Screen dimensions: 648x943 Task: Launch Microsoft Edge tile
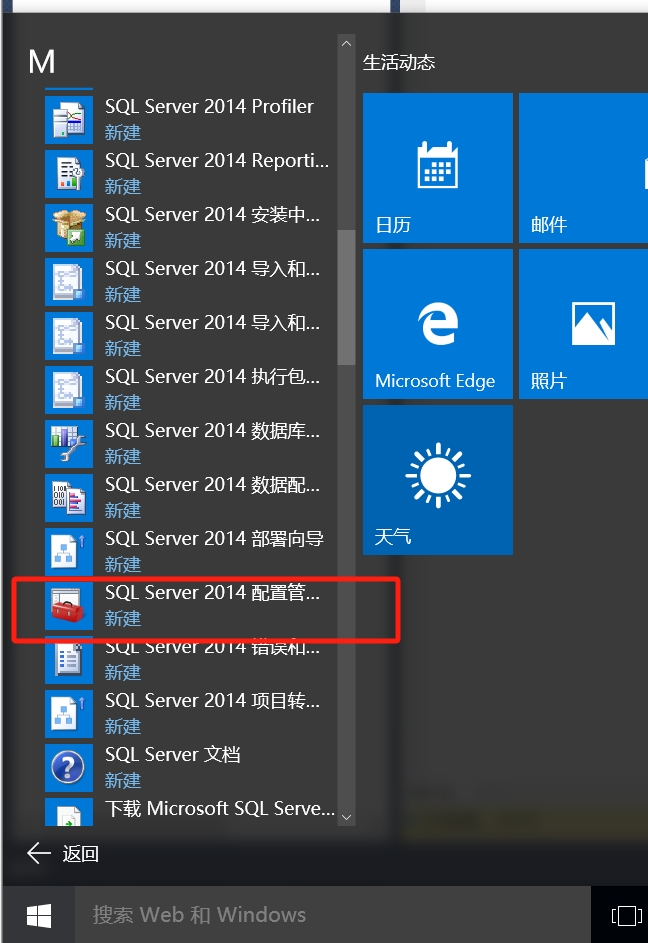click(437, 324)
